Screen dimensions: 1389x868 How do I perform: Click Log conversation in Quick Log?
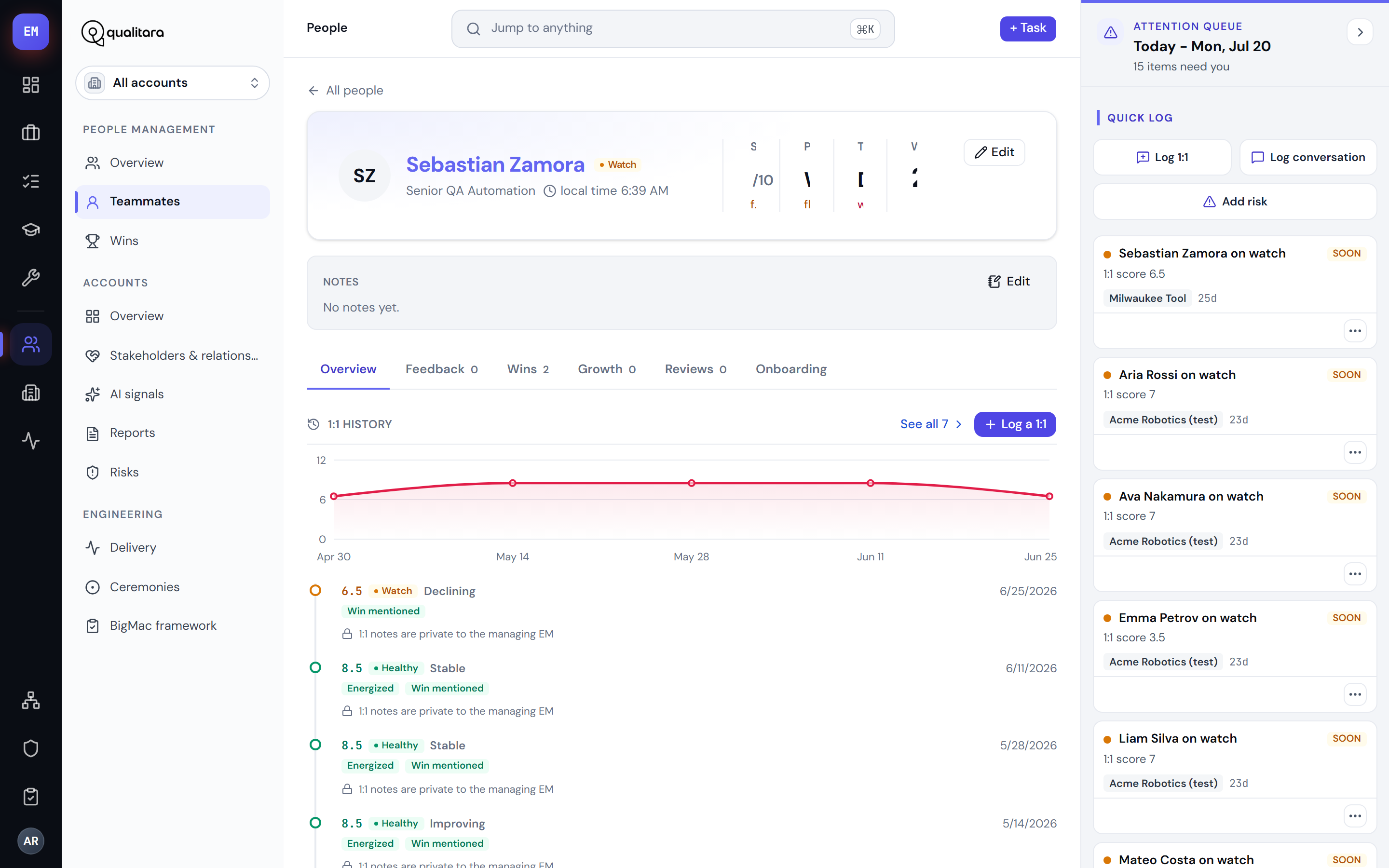pos(1308,157)
